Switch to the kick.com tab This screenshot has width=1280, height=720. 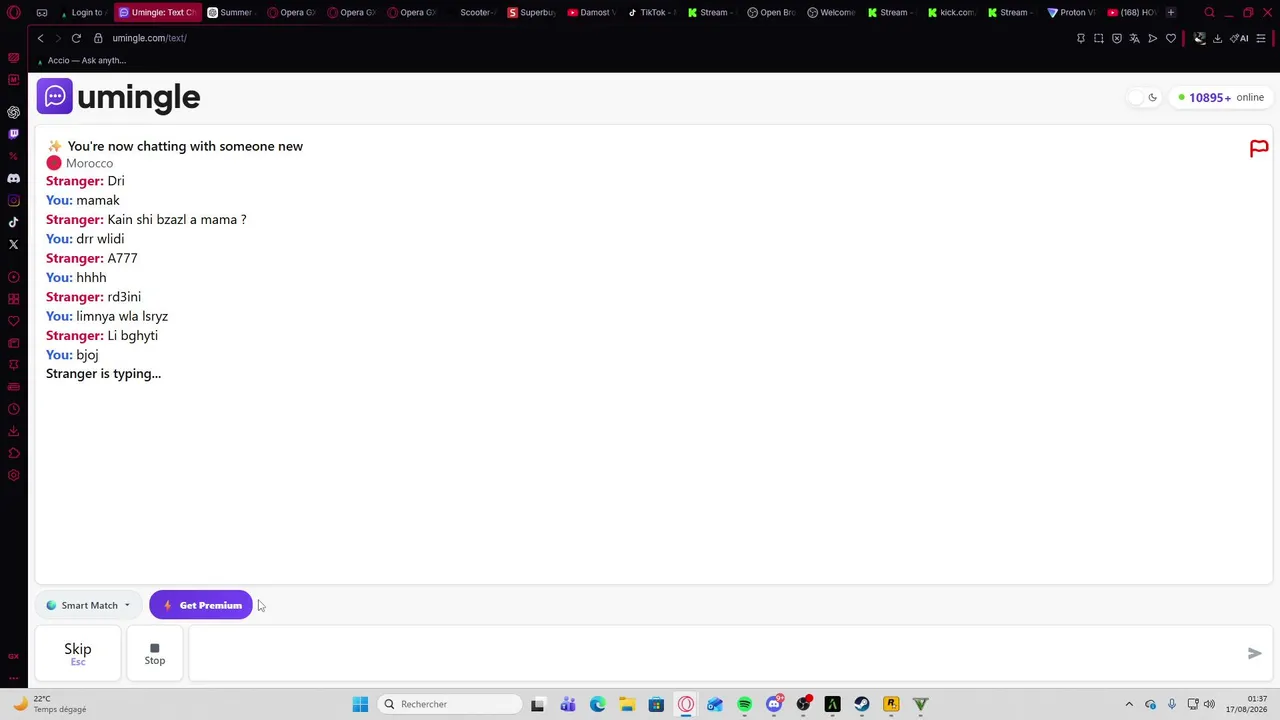point(951,13)
